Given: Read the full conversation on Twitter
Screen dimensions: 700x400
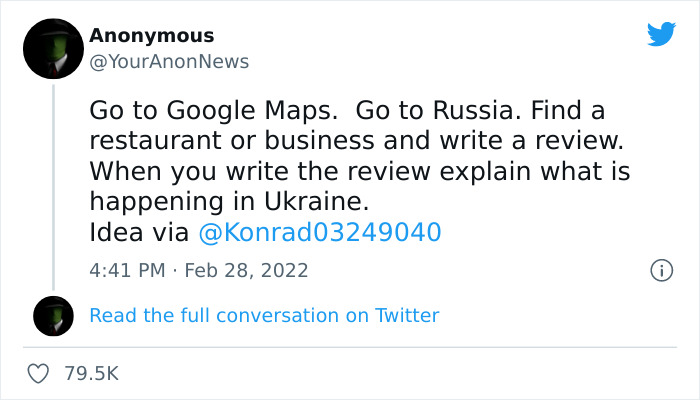Looking at the screenshot, I should point(264,316).
